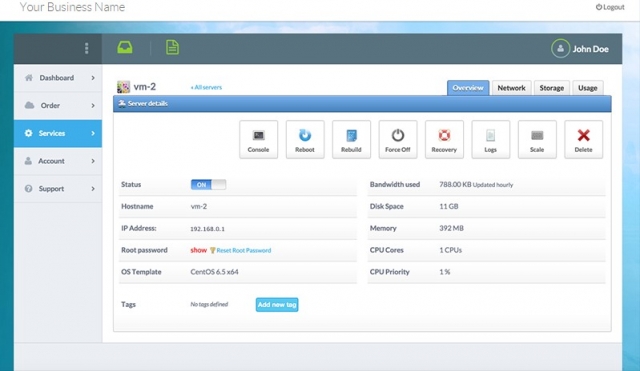Open the Order menu item

click(x=58, y=105)
